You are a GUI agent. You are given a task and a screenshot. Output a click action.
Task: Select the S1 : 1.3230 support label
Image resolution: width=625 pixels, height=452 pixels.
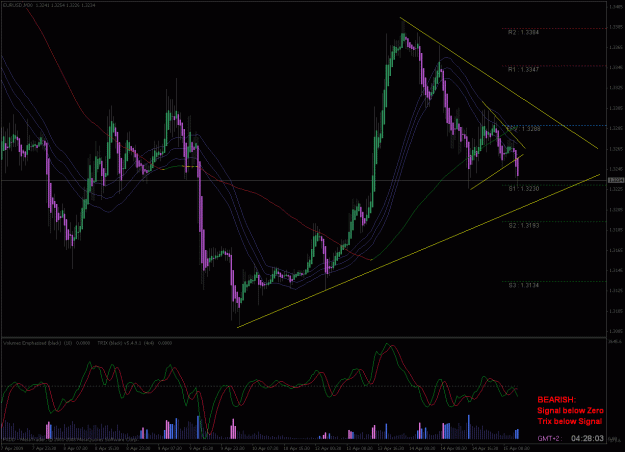click(x=523, y=189)
